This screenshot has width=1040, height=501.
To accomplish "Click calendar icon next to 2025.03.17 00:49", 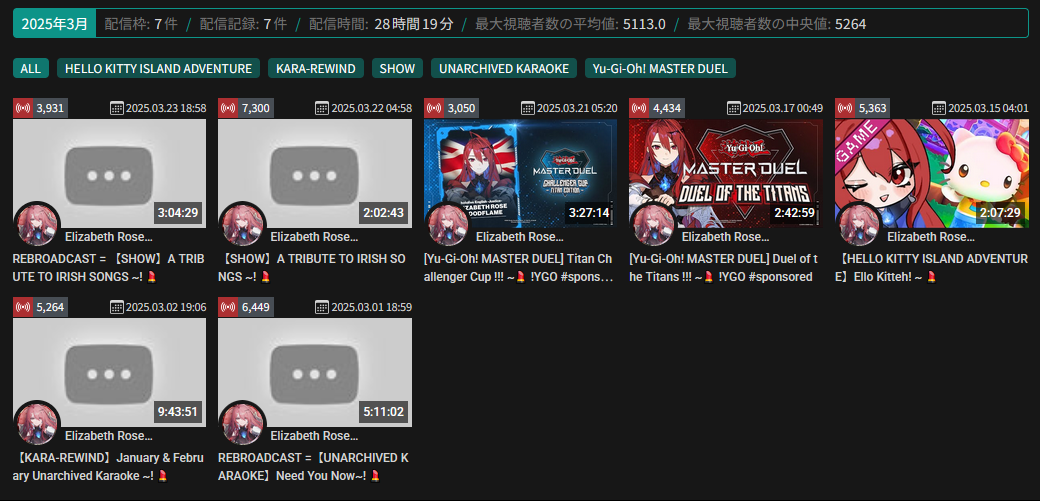I will (x=734, y=108).
